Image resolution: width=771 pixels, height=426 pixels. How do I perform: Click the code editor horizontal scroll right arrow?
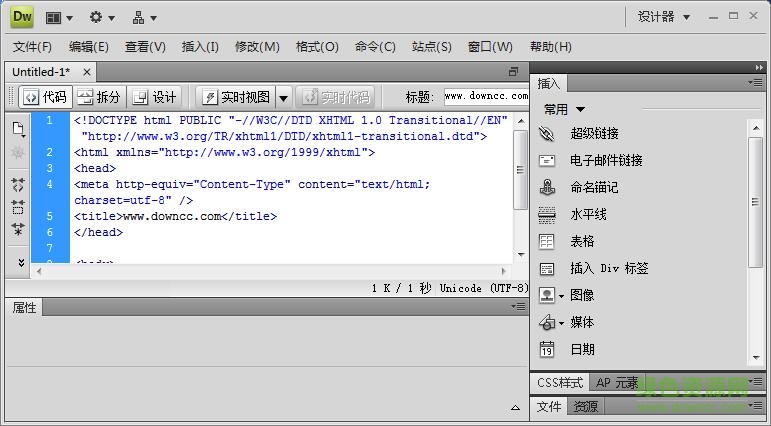pos(504,271)
